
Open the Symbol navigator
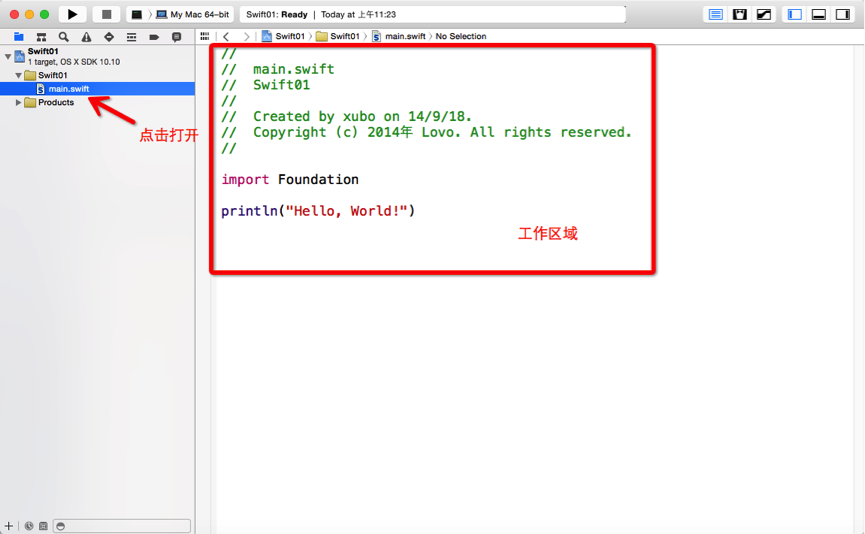[41, 37]
